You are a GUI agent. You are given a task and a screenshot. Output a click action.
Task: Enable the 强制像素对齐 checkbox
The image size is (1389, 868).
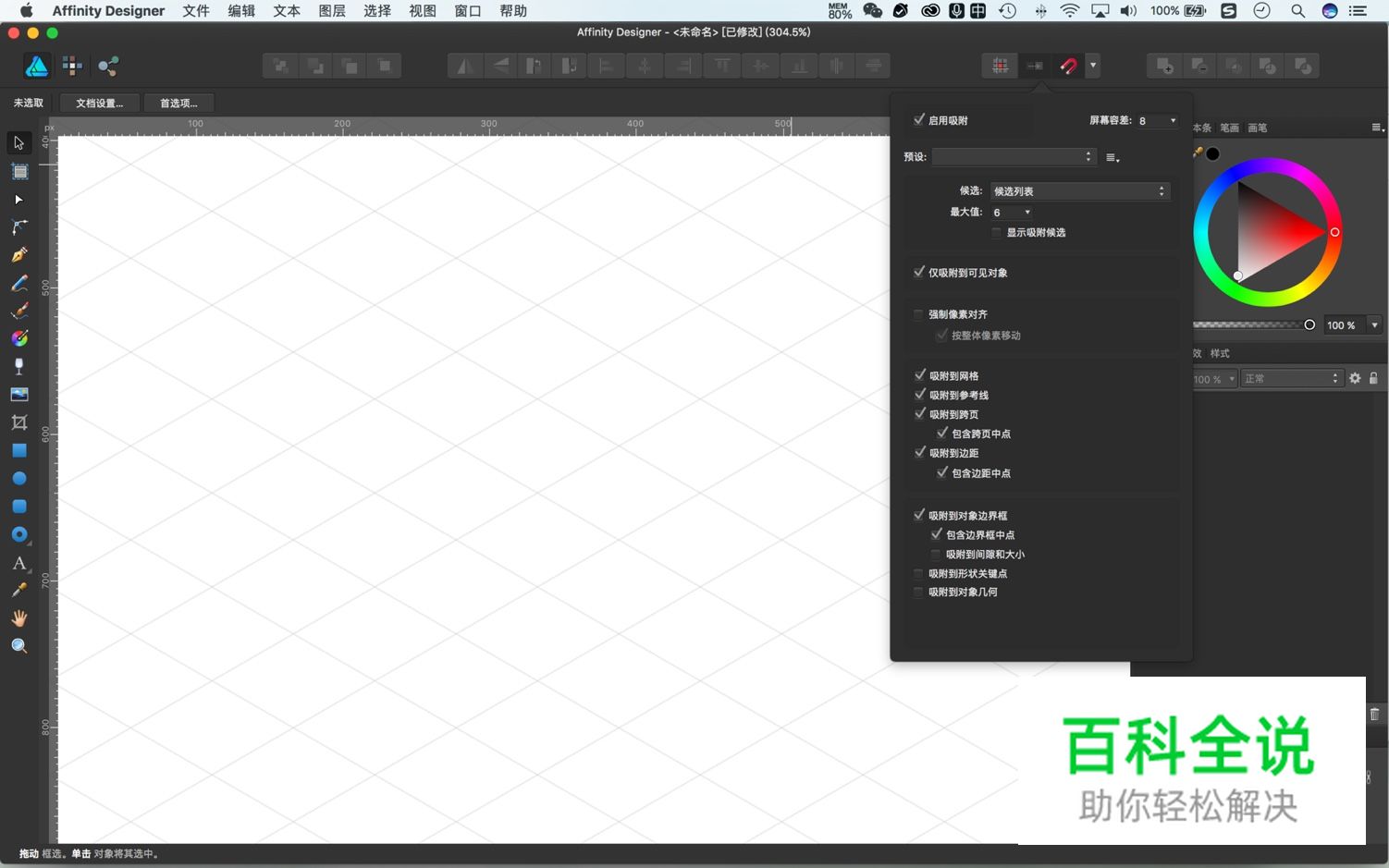[x=919, y=314]
